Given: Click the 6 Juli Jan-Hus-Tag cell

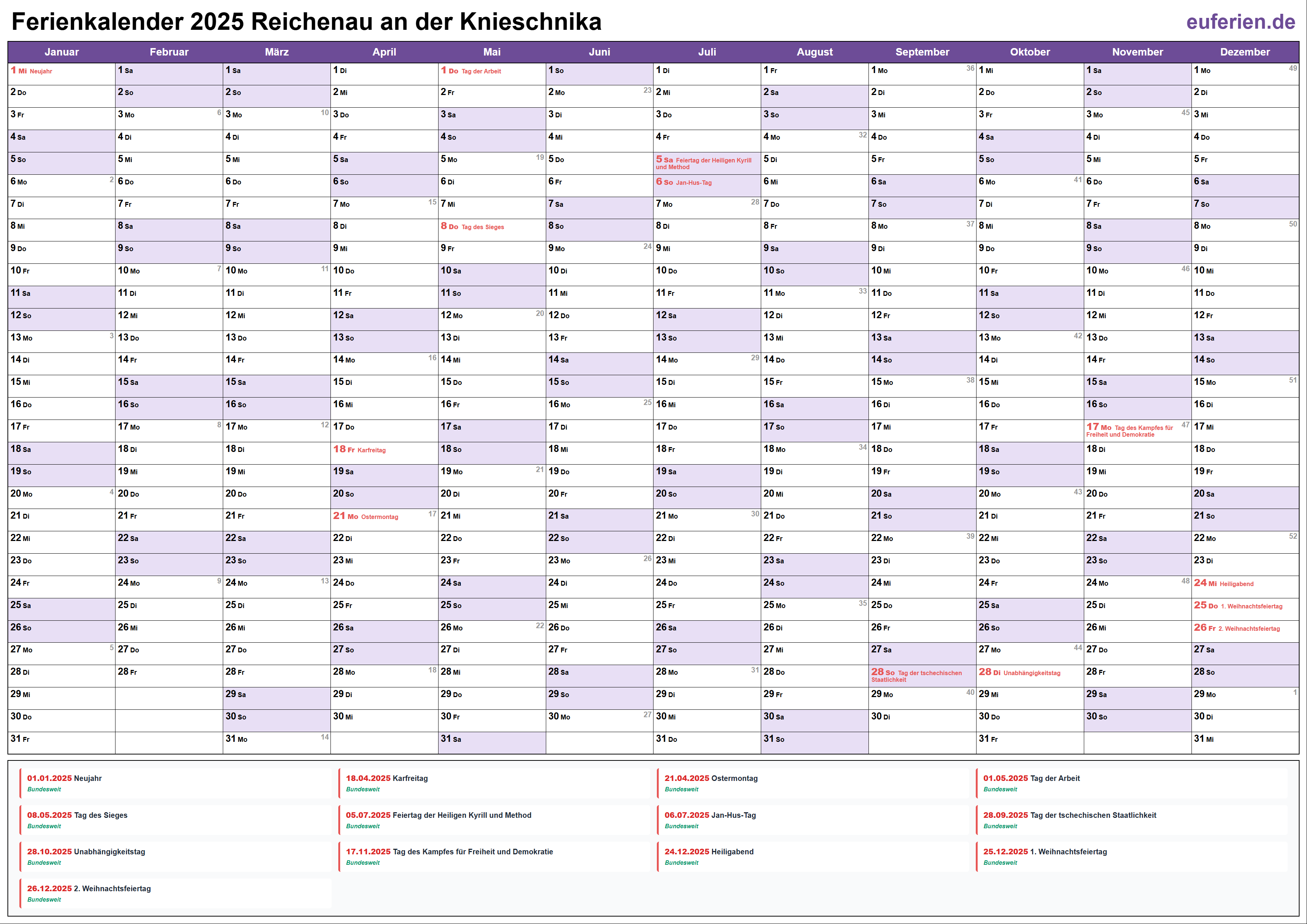Looking at the screenshot, I should 706,185.
